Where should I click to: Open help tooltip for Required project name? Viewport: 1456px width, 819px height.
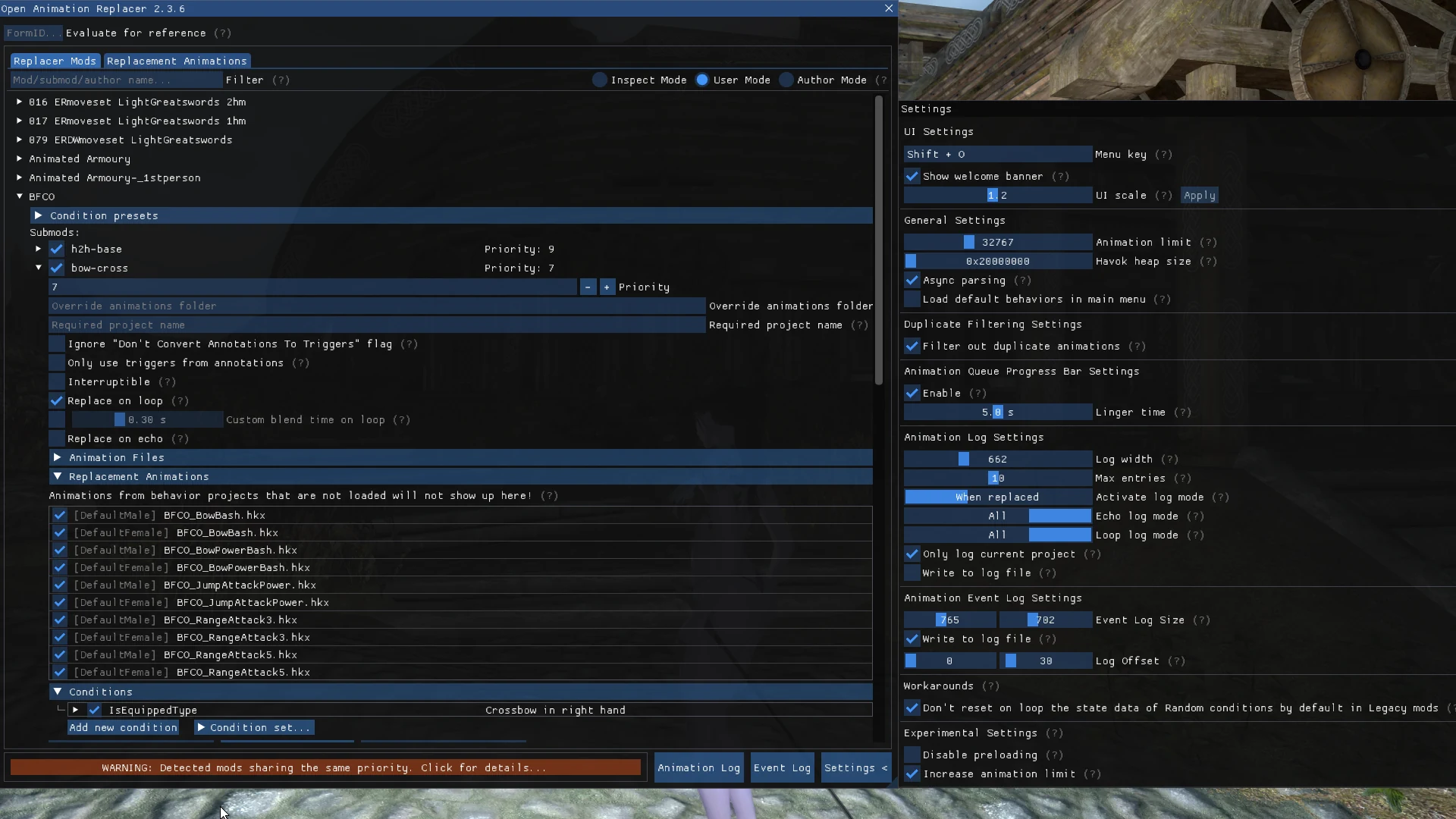coord(860,325)
